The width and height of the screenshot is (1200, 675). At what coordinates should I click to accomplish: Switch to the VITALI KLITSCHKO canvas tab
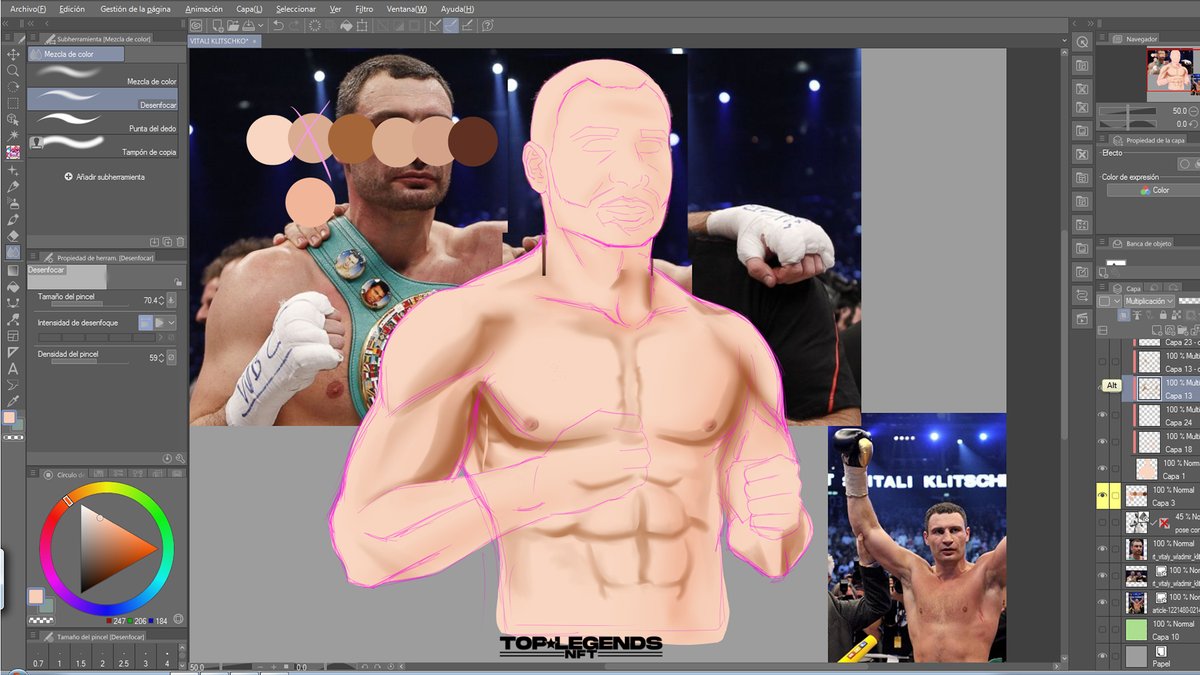click(219, 42)
